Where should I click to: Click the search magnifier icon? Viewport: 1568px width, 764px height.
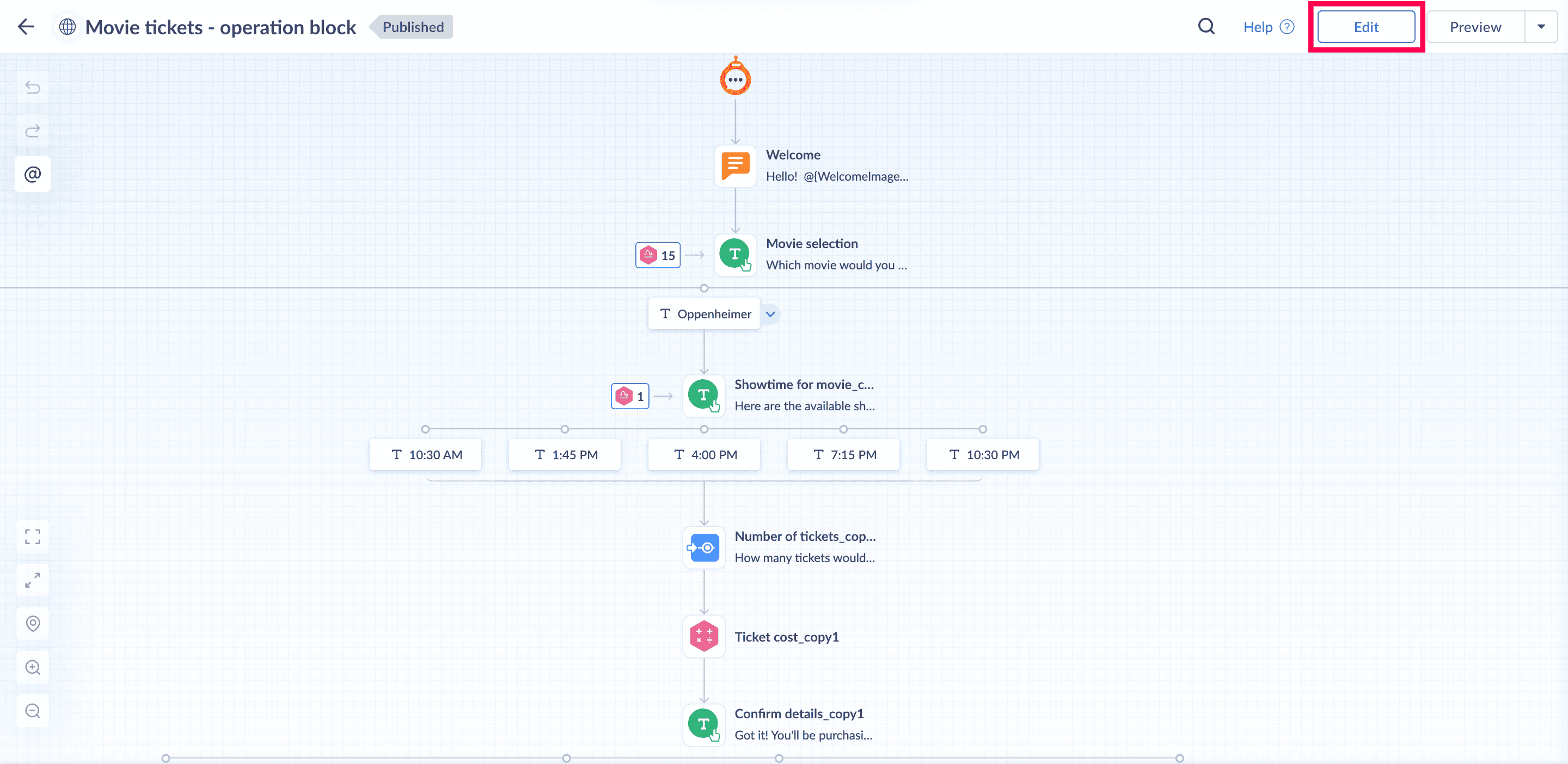pyautogui.click(x=1206, y=27)
